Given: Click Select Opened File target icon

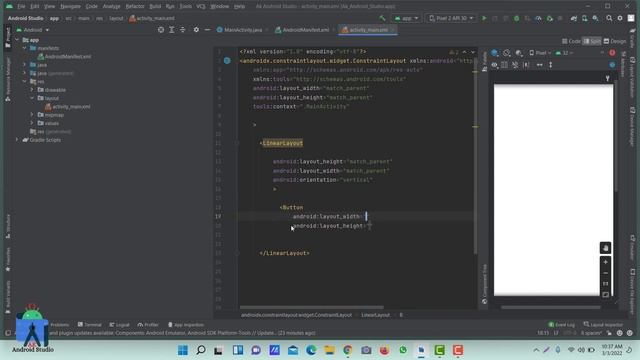Looking at the screenshot, I should [x=161, y=30].
